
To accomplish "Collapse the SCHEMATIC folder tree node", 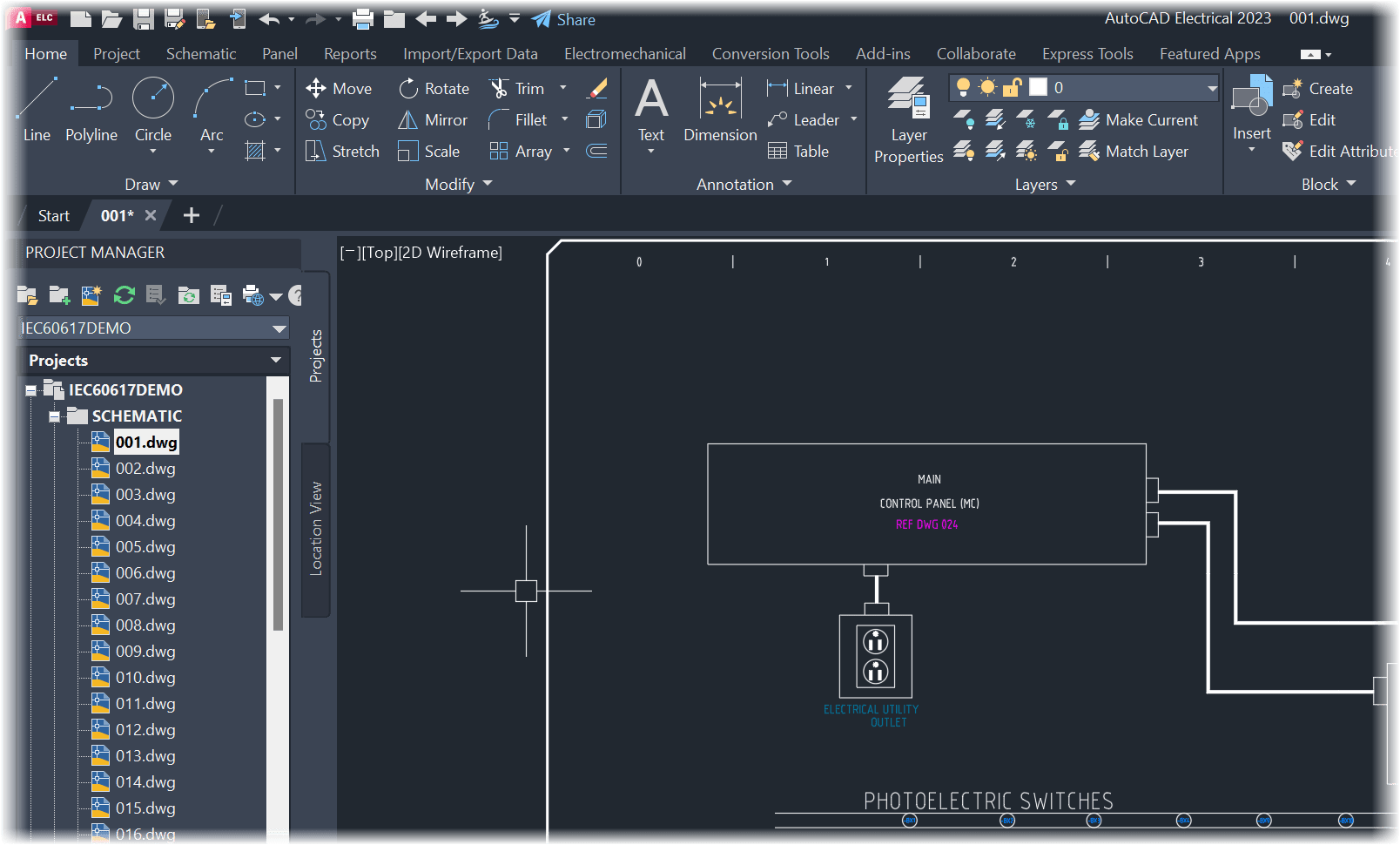I will (x=52, y=416).
